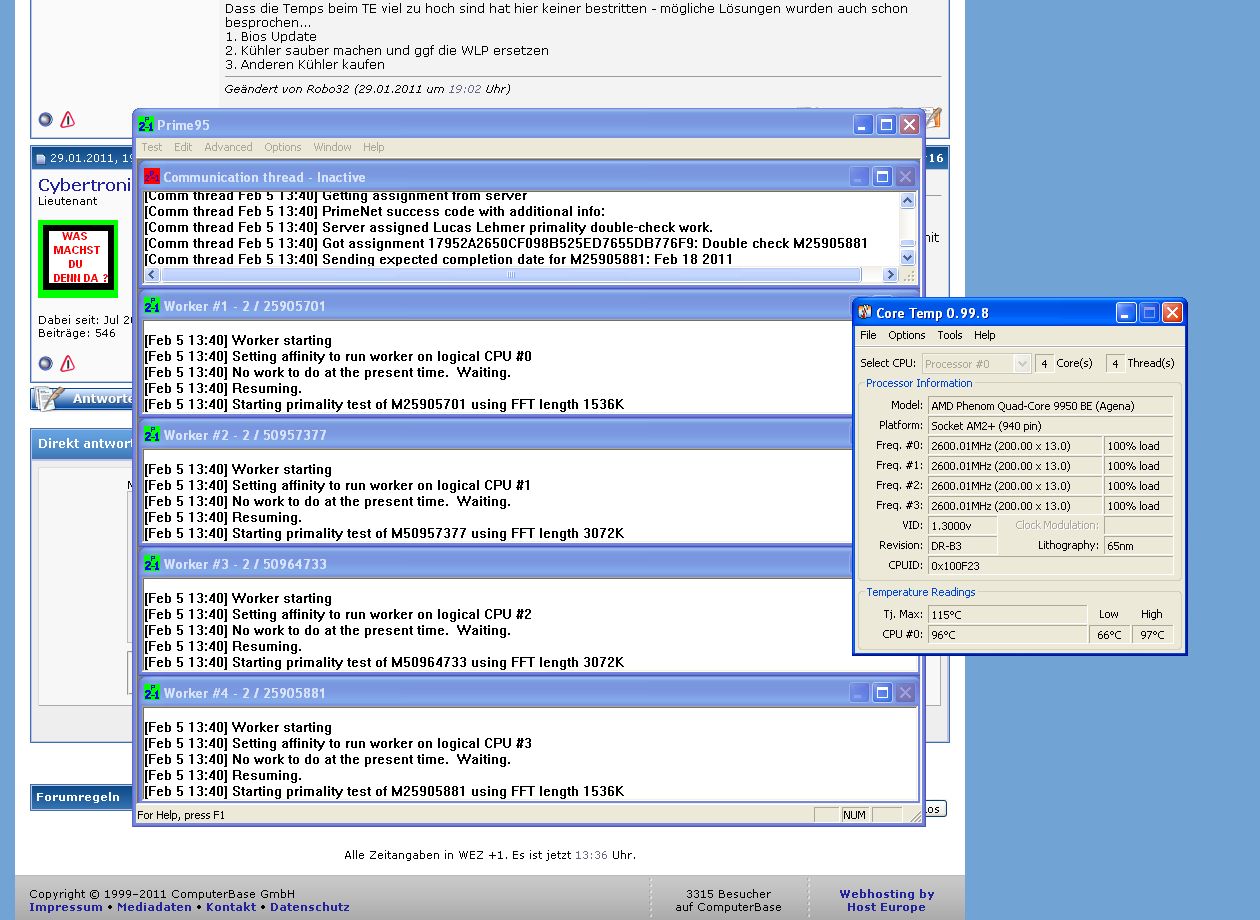Click the Communication thread scroll-down arrow

click(907, 258)
